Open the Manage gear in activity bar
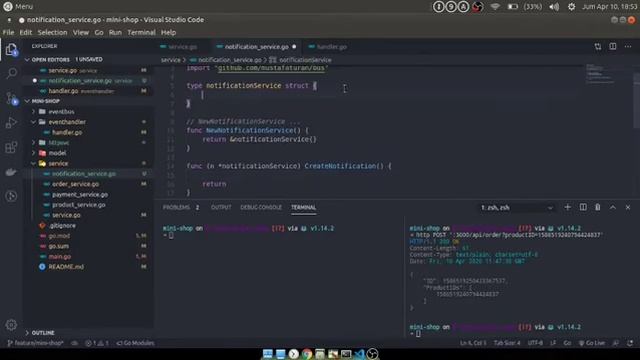 pos(11,325)
